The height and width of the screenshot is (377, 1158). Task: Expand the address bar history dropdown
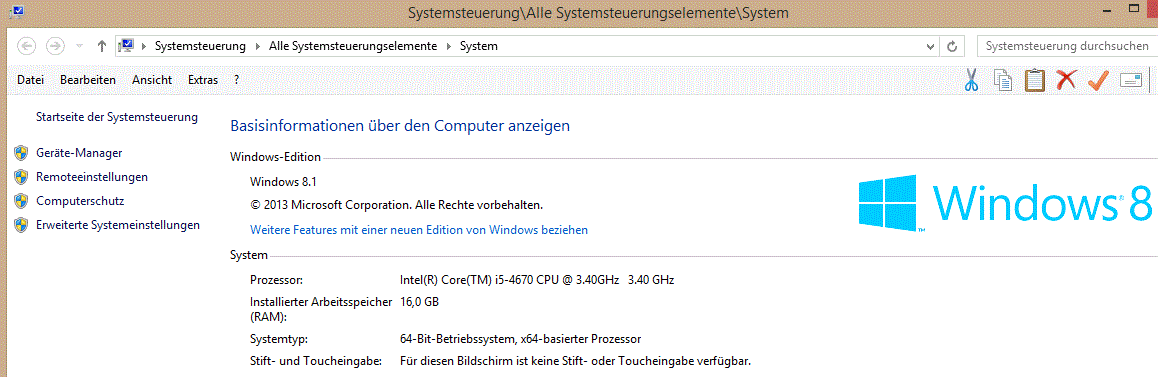[931, 46]
